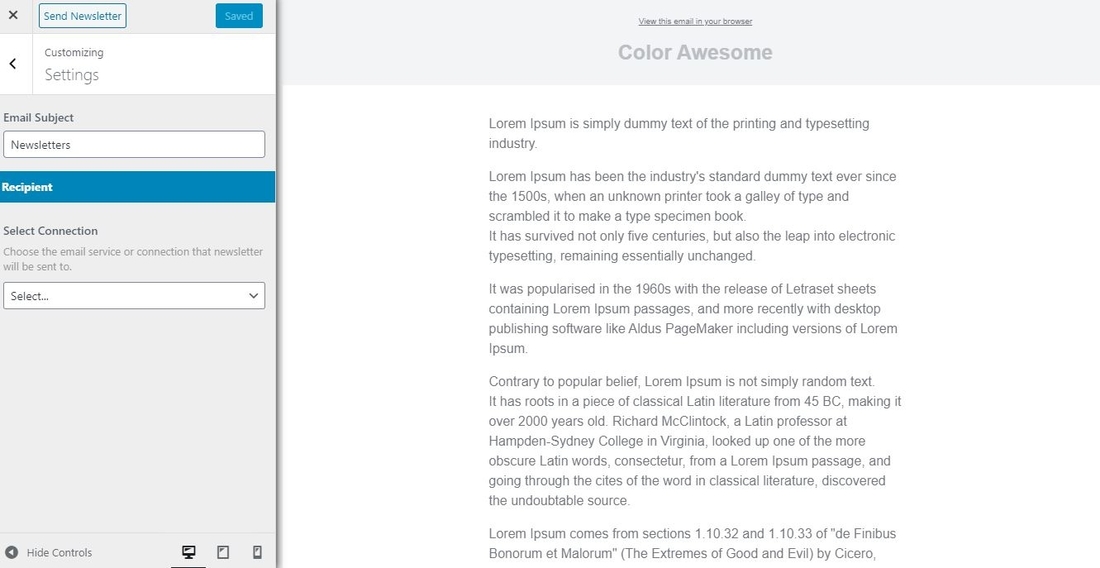
Task: Switch to mobile preview icon
Action: tap(257, 553)
